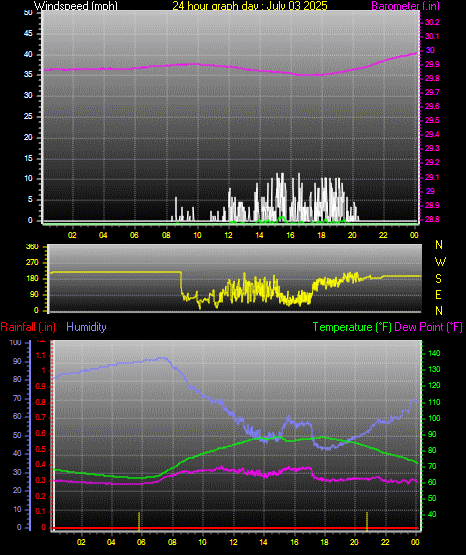Click the 45 windspeed axis value
Screen dimensions: 466x555
tap(28, 34)
